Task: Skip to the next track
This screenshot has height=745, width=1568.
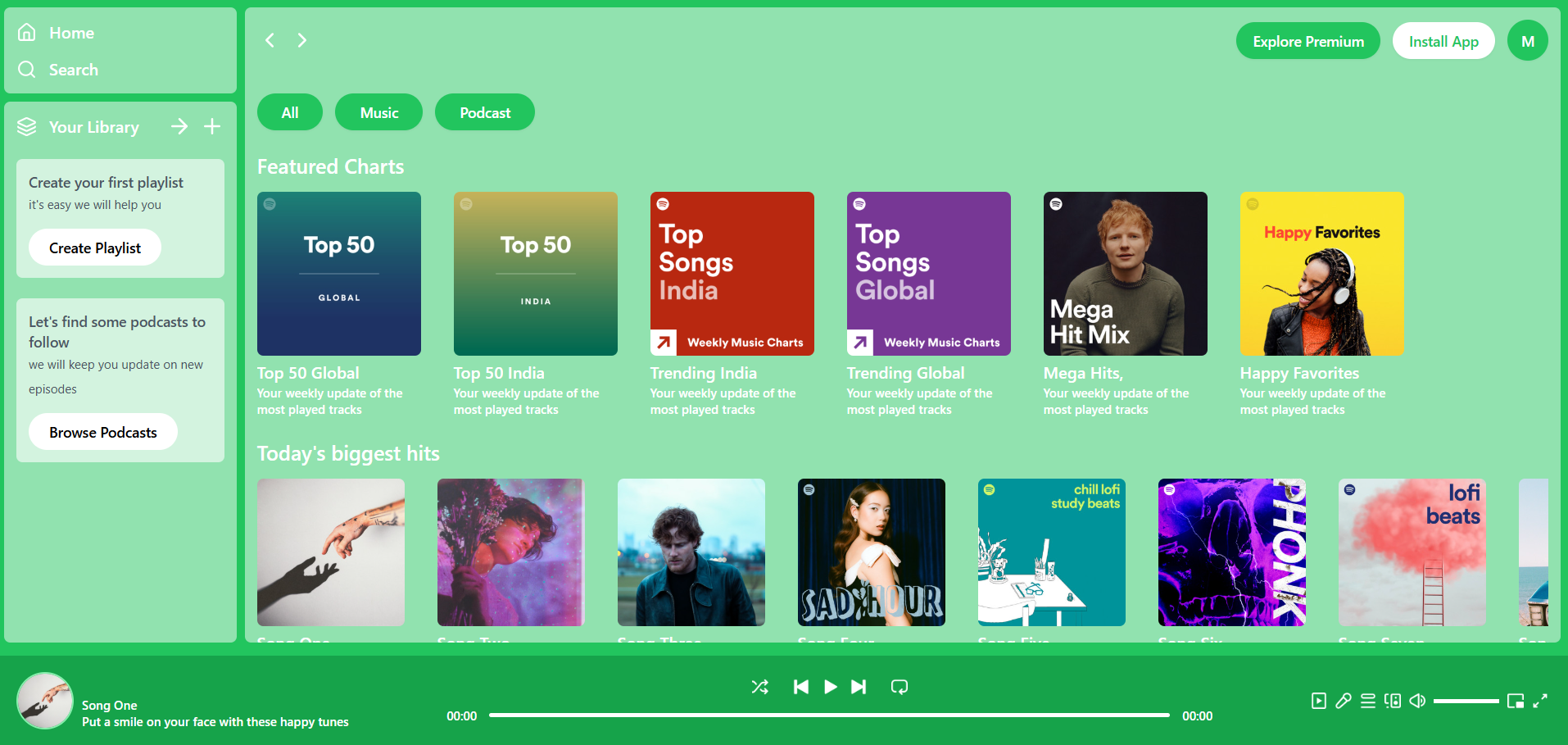Action: click(x=859, y=687)
